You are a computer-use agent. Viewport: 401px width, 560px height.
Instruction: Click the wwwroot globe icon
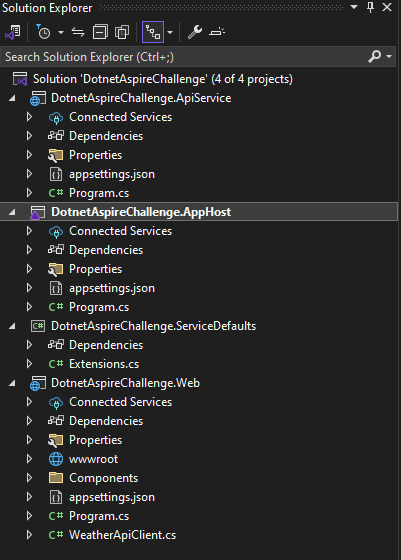tap(56, 459)
